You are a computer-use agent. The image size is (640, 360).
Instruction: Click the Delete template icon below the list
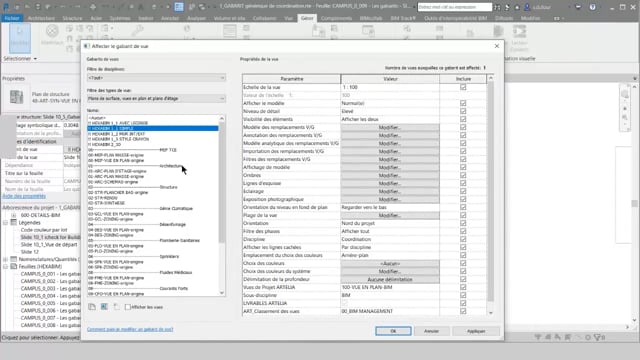(117, 307)
